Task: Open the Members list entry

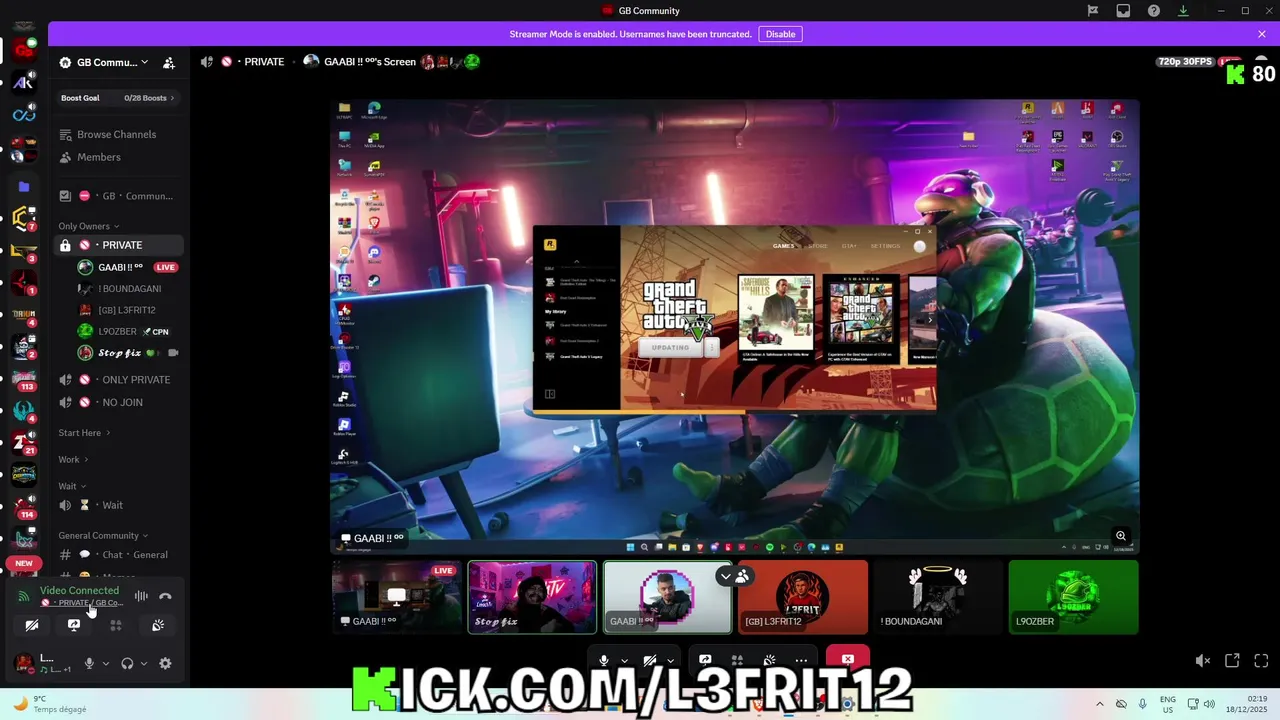Action: (119, 157)
